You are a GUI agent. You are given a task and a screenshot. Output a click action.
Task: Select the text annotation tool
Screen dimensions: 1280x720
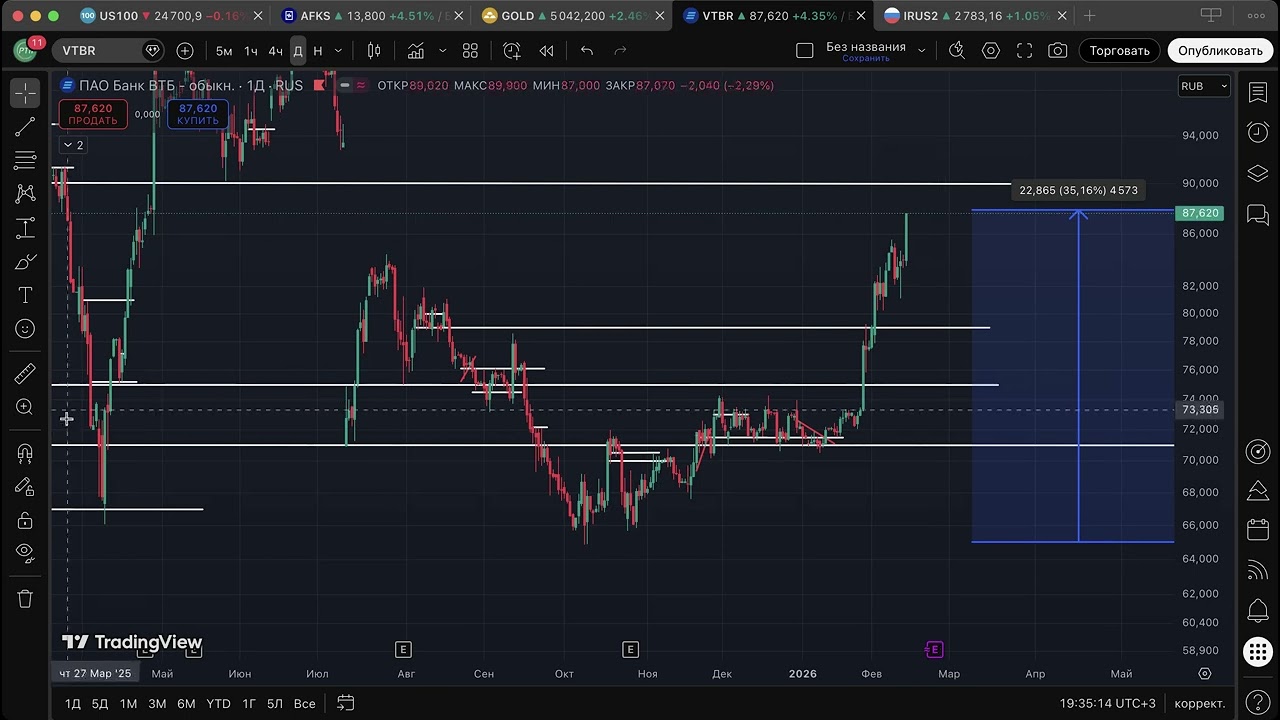(25, 295)
